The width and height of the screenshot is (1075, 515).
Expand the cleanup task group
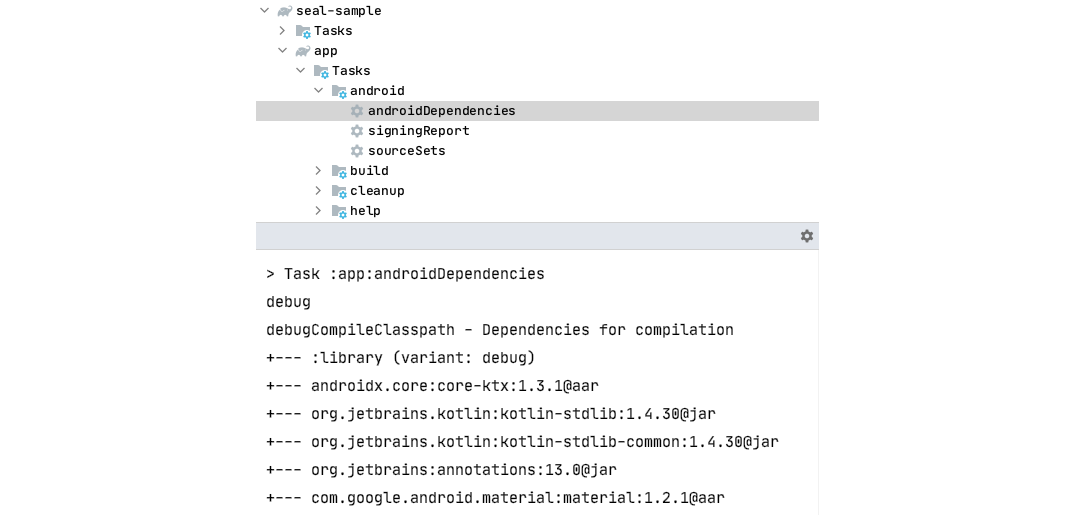pyautogui.click(x=318, y=190)
